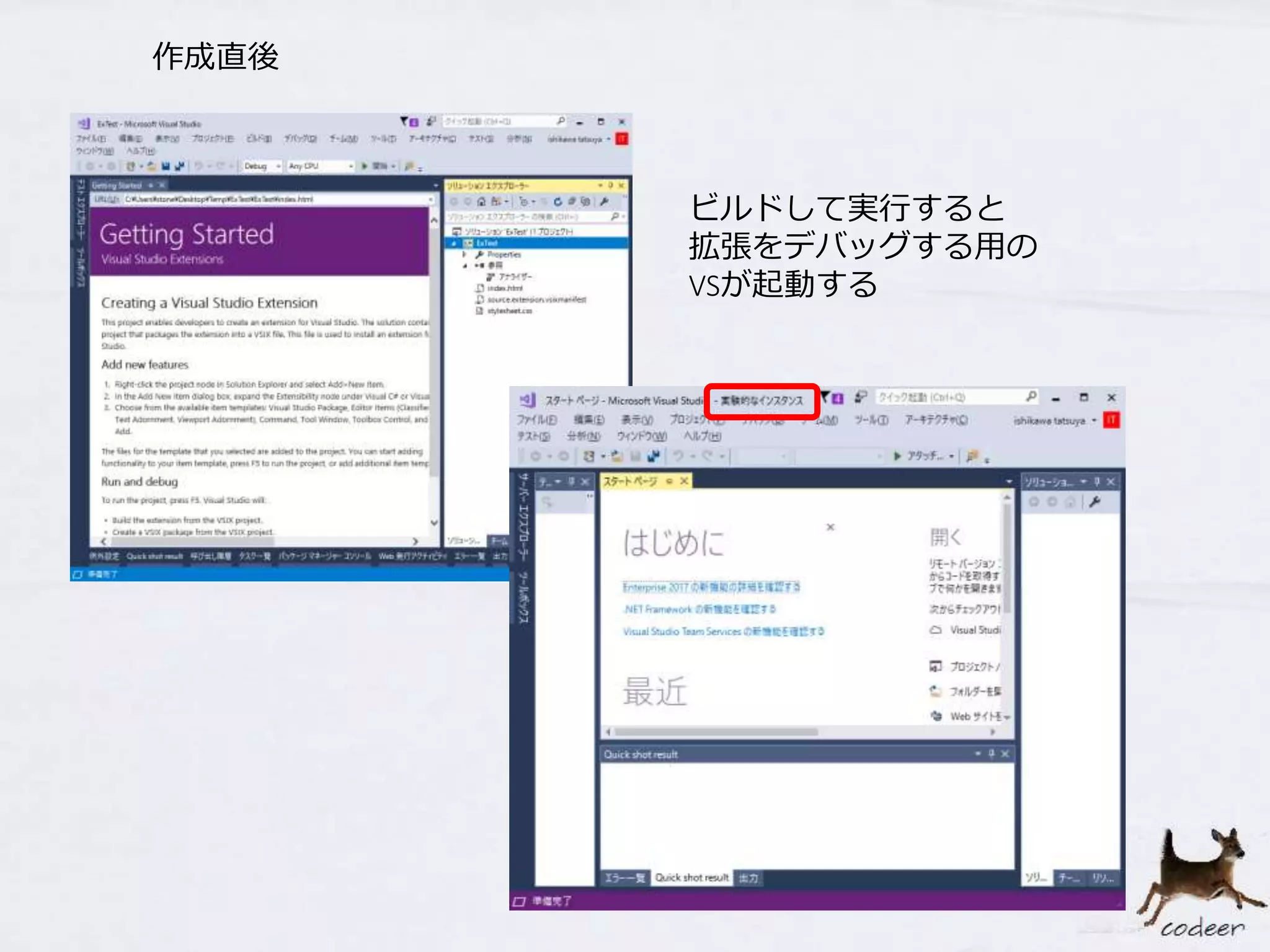Click magnifier in experimental instance Quick Launch box
The image size is (1270, 952).
(1031, 397)
